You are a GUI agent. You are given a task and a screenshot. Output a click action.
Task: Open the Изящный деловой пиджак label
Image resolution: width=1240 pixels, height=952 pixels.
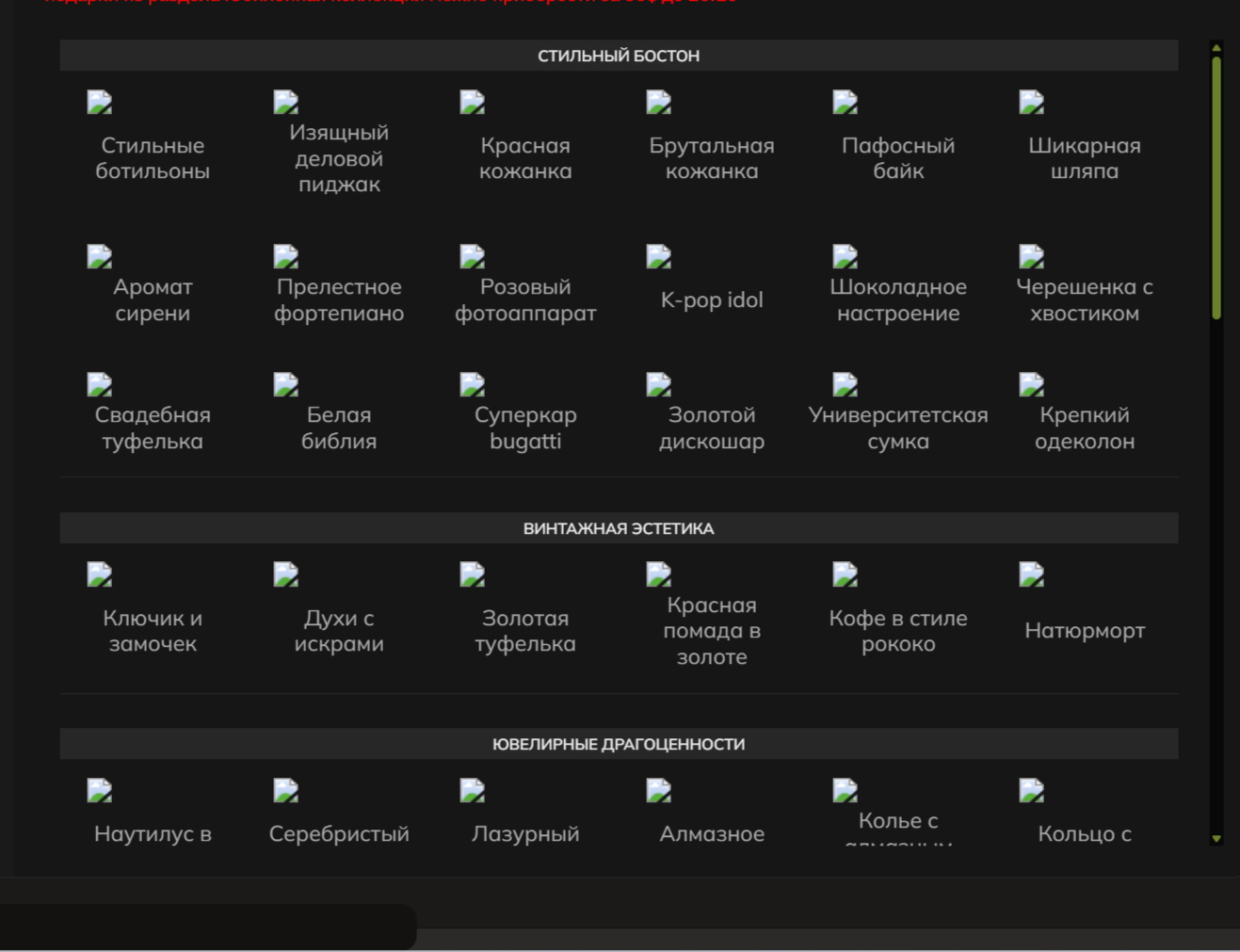[x=339, y=158]
